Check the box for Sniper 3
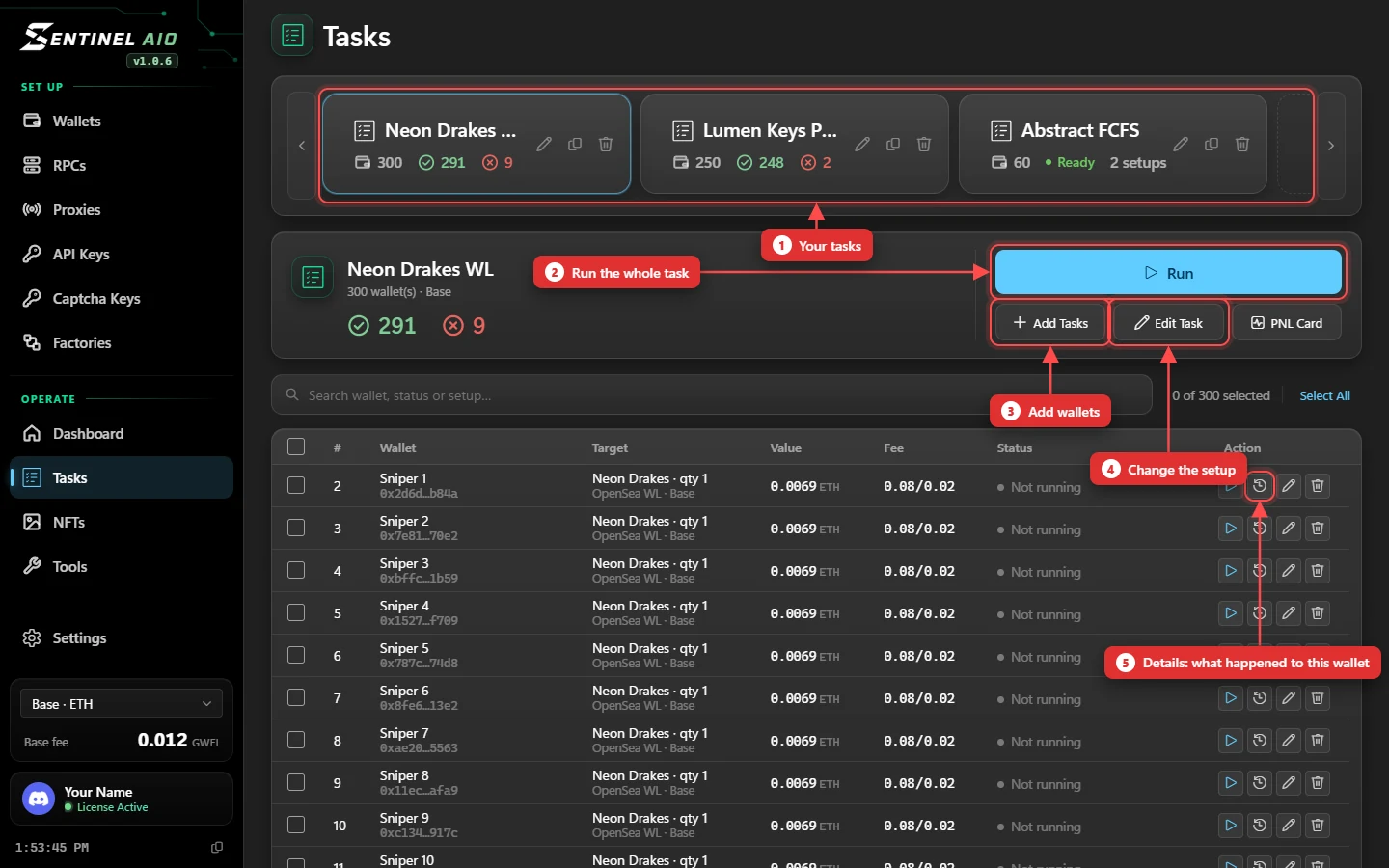The height and width of the screenshot is (868, 1389). [296, 570]
